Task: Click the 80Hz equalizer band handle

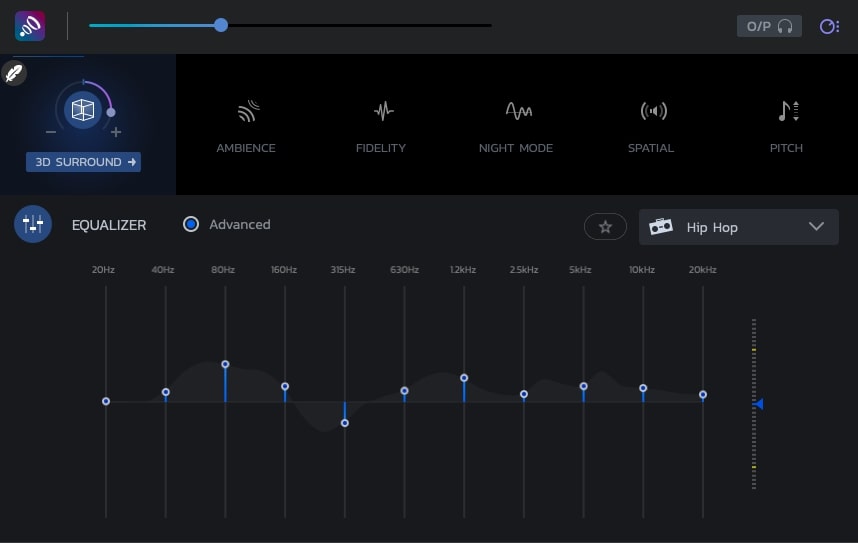Action: tap(225, 364)
